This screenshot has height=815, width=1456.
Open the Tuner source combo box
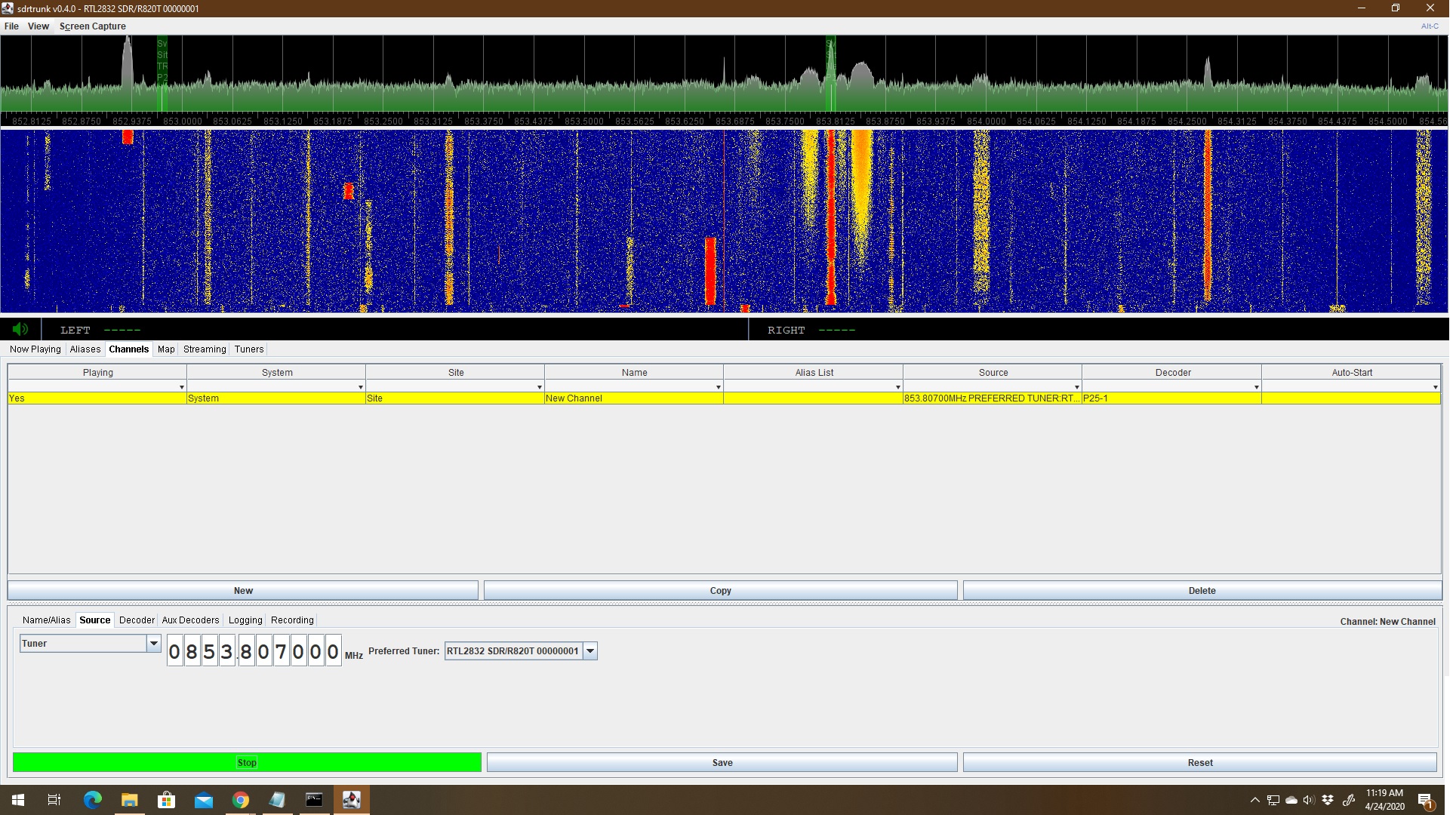coord(154,644)
